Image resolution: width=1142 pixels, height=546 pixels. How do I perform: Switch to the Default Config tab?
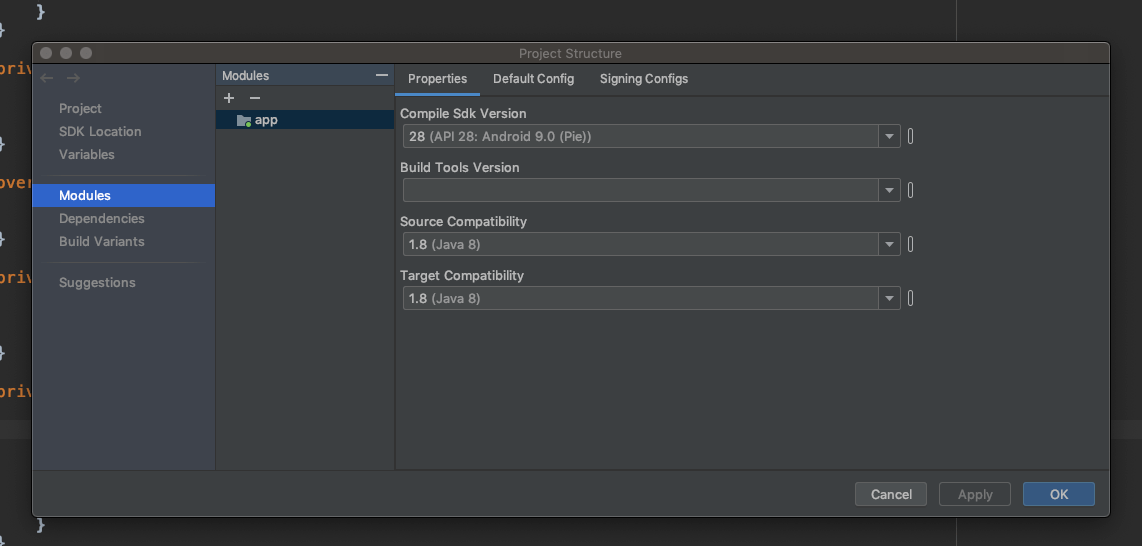(533, 79)
